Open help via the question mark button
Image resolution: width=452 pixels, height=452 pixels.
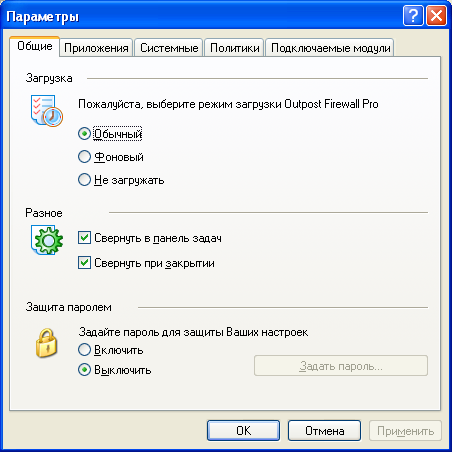(x=413, y=16)
